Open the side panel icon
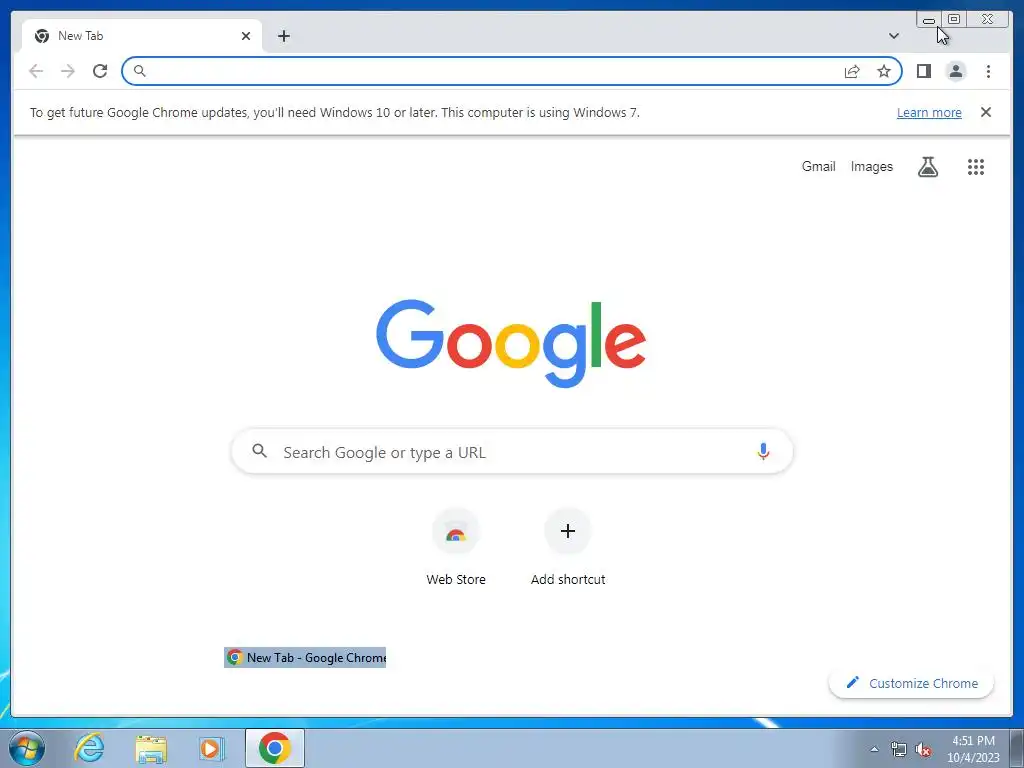Image resolution: width=1024 pixels, height=768 pixels. 923,71
